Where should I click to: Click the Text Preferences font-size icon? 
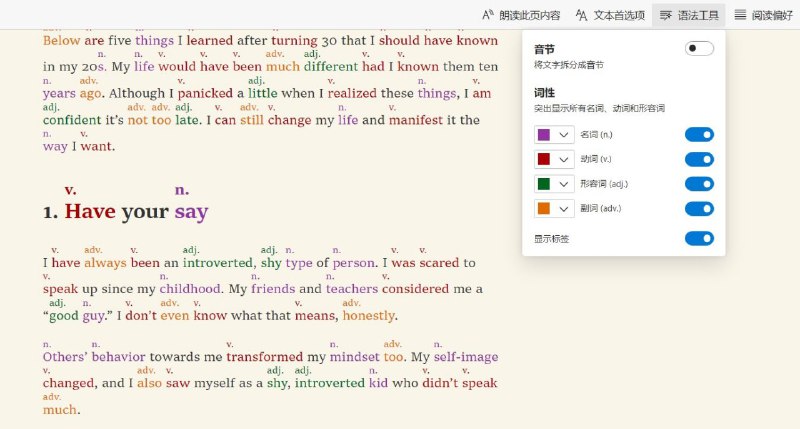pos(581,15)
